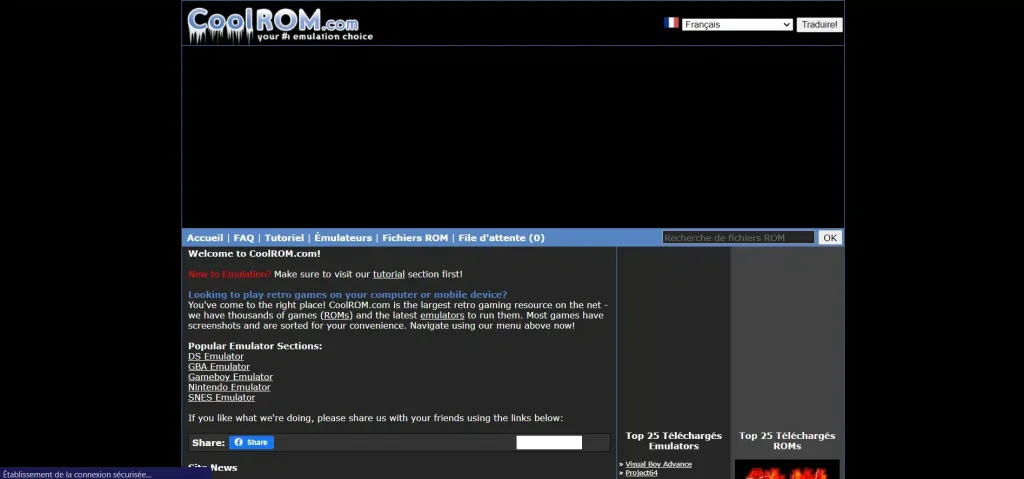Click the Facebook Share button
Screen dimensions: 1024x479
pyautogui.click(x=251, y=442)
